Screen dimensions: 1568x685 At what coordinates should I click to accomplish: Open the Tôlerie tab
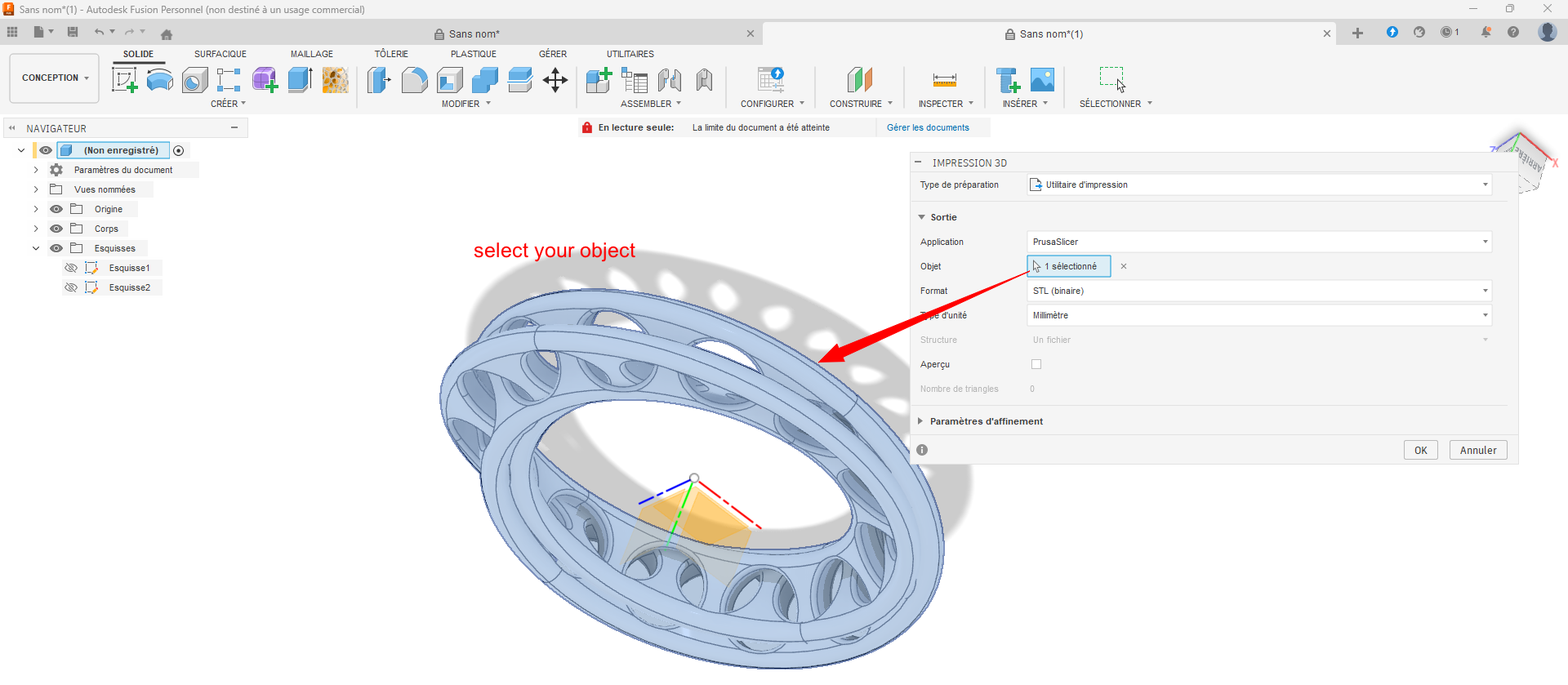(x=391, y=54)
